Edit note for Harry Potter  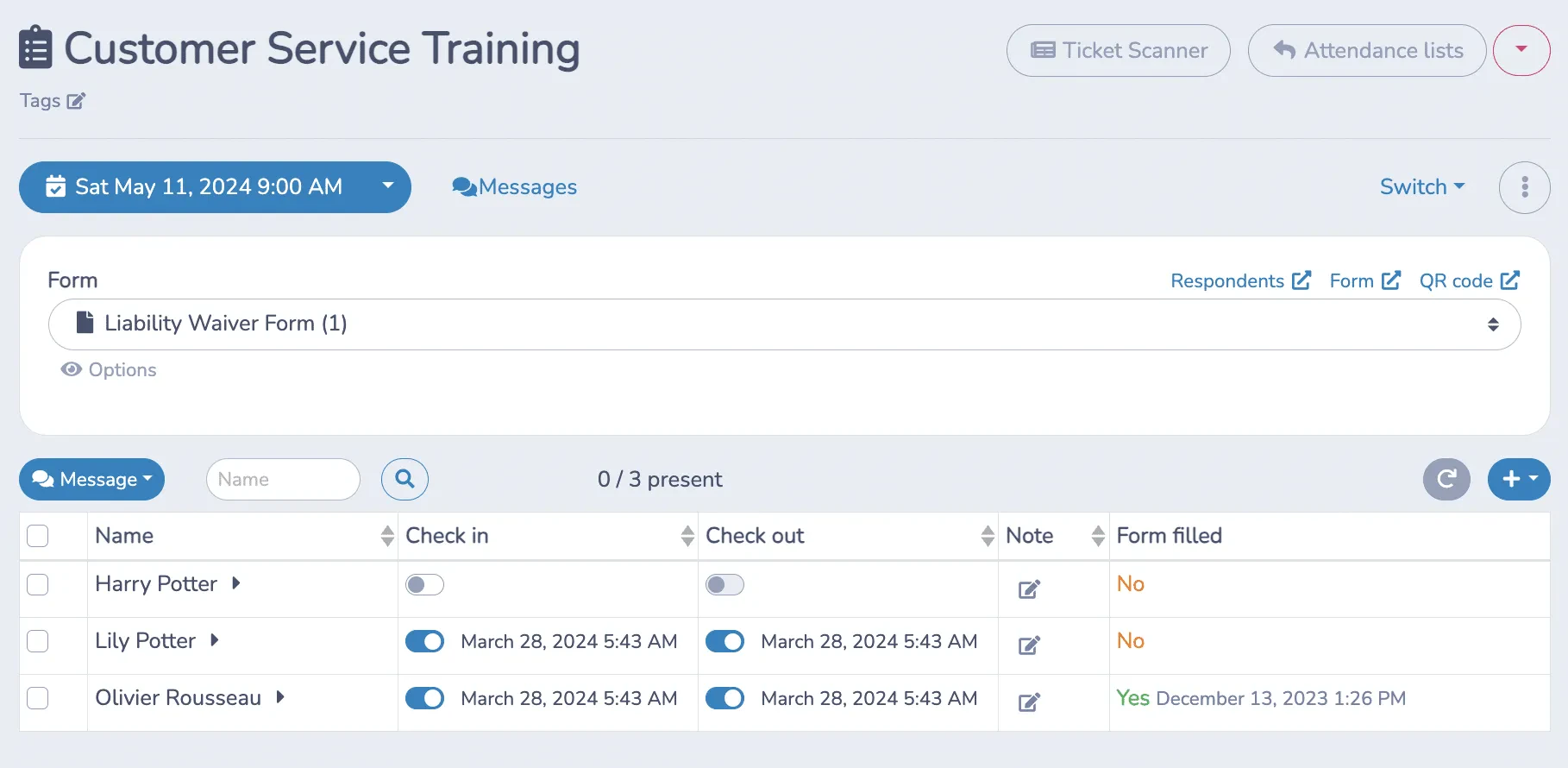click(1029, 589)
